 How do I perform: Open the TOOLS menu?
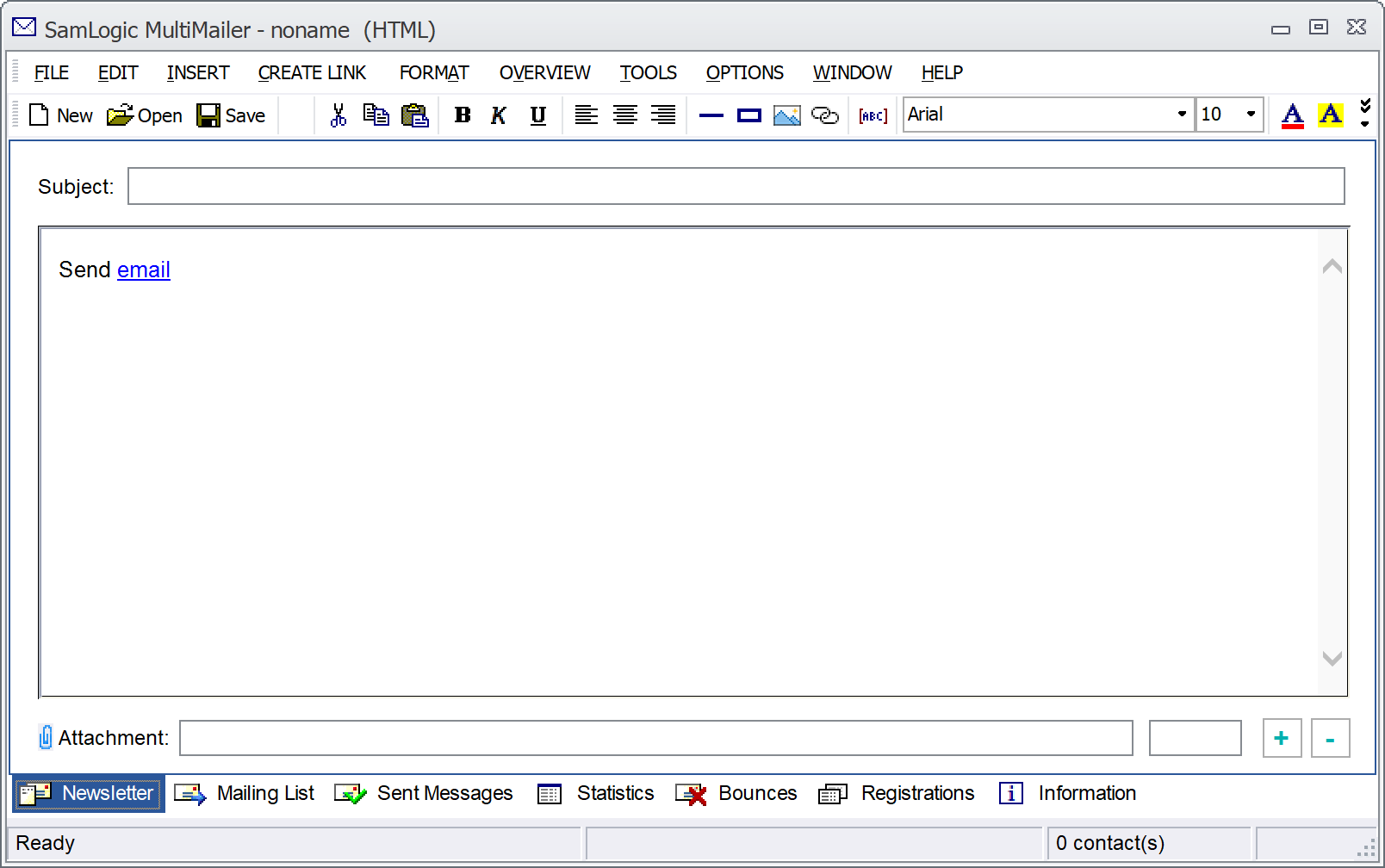pyautogui.click(x=649, y=73)
